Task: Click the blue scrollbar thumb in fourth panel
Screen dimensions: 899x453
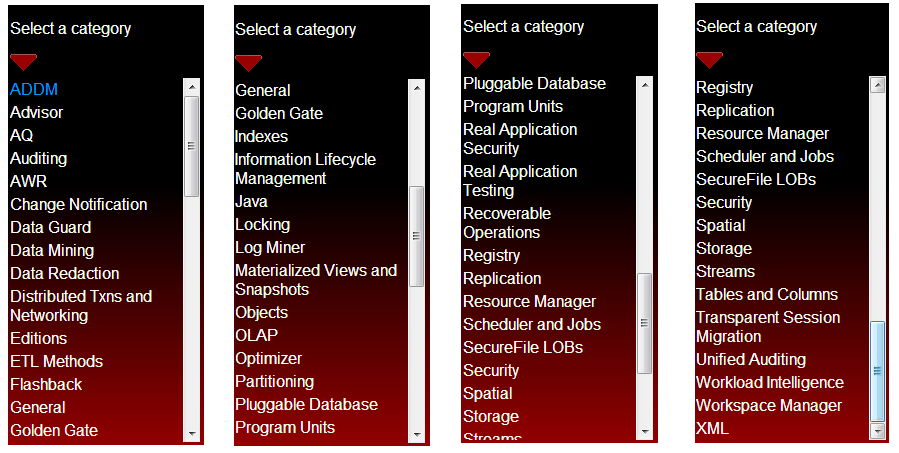Action: [x=877, y=371]
